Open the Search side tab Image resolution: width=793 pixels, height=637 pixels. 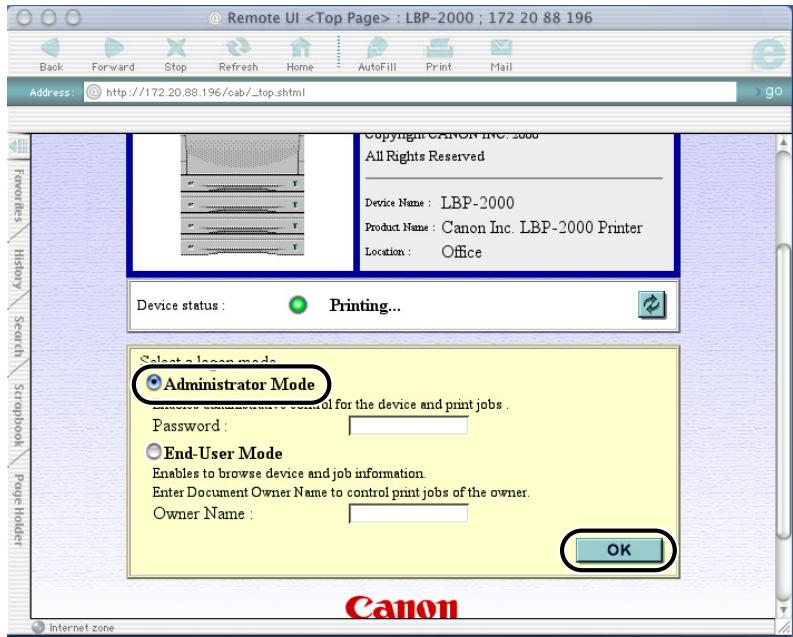tap(19, 337)
